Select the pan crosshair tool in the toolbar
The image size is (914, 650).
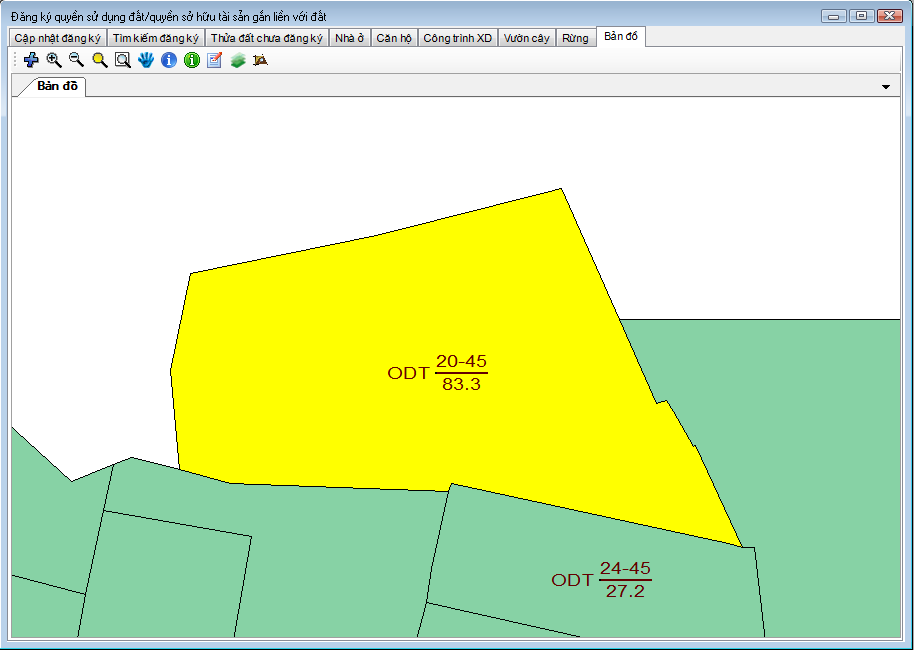click(x=30, y=60)
